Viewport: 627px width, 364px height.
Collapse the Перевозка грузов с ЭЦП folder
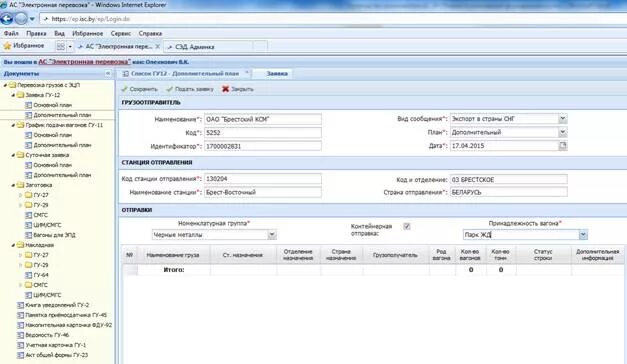click(5, 85)
